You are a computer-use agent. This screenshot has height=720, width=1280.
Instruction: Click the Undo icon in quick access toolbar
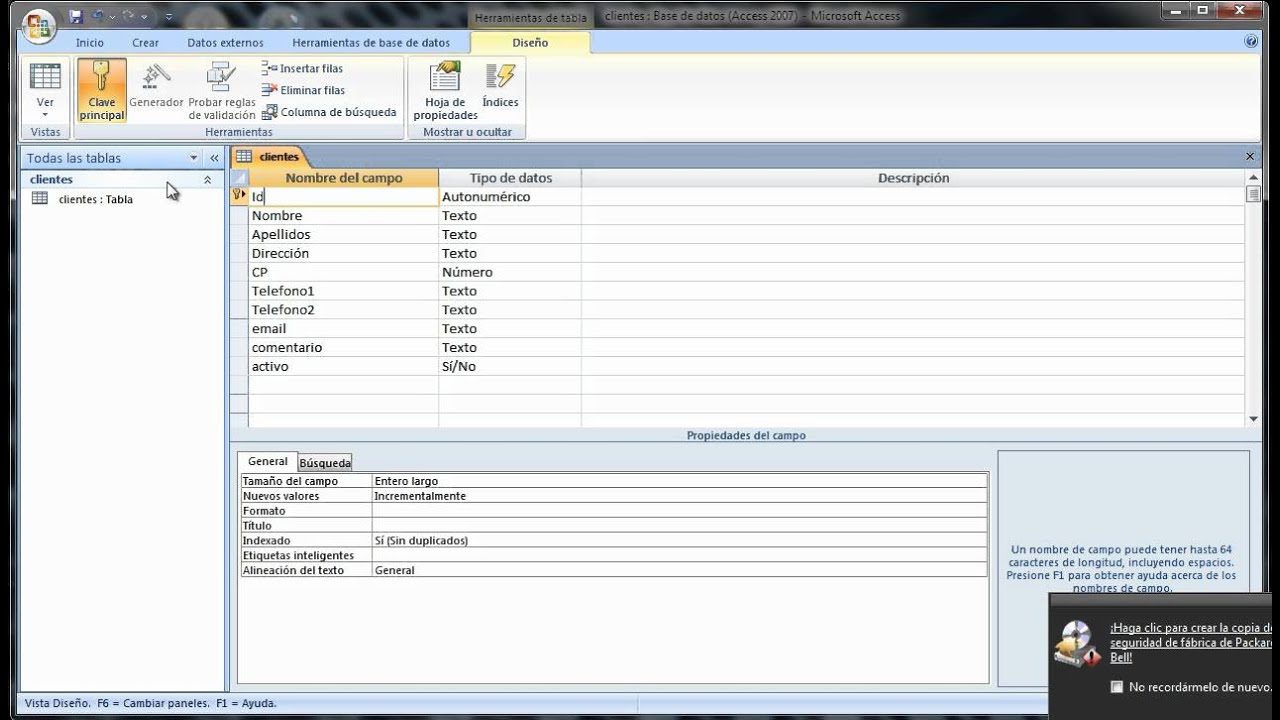point(99,17)
